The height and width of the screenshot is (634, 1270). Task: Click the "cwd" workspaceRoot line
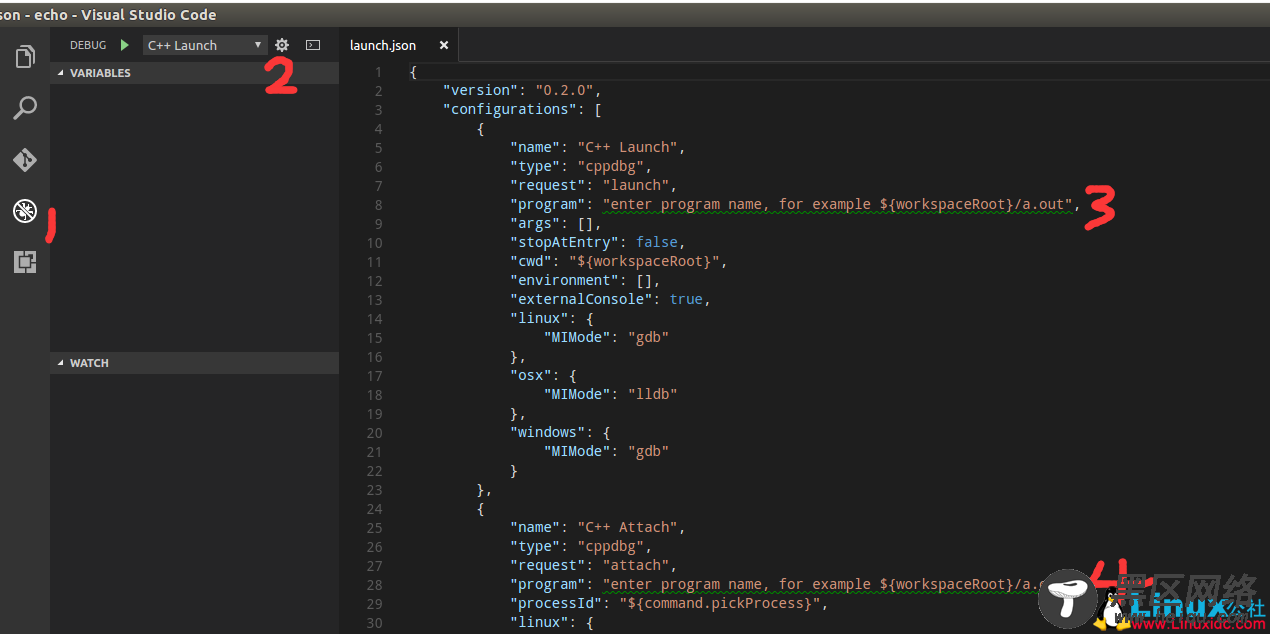[618, 261]
